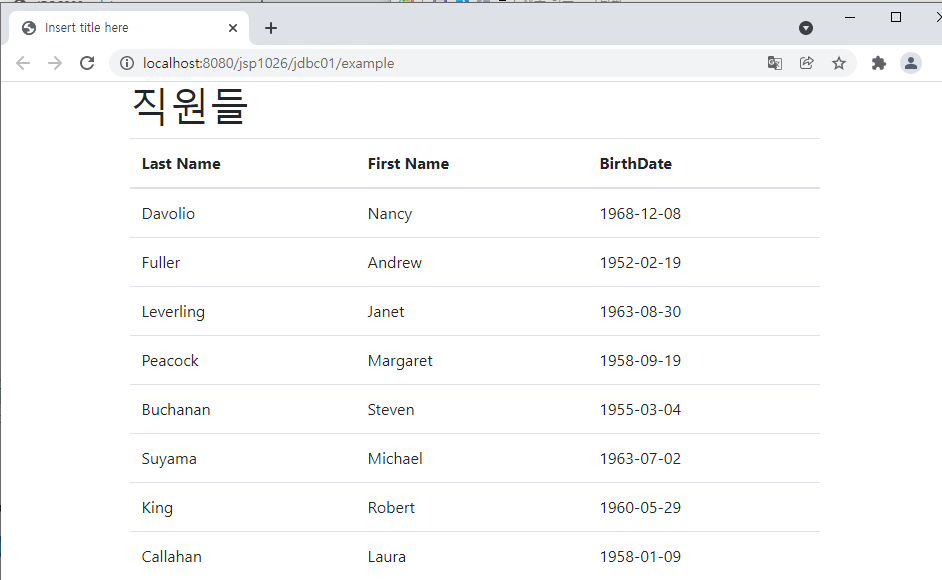
Task: Go back using the back arrow
Action: (23, 63)
